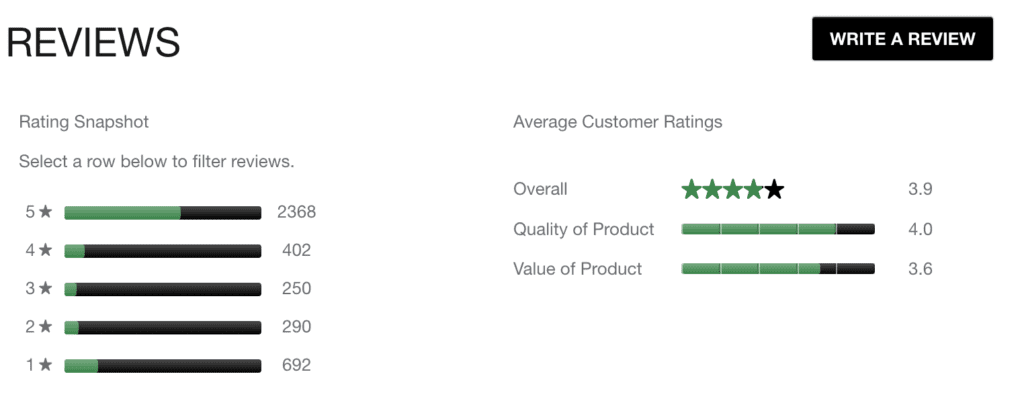Filter reviews by 2 star row
The height and width of the screenshot is (411, 1024).
point(170,327)
